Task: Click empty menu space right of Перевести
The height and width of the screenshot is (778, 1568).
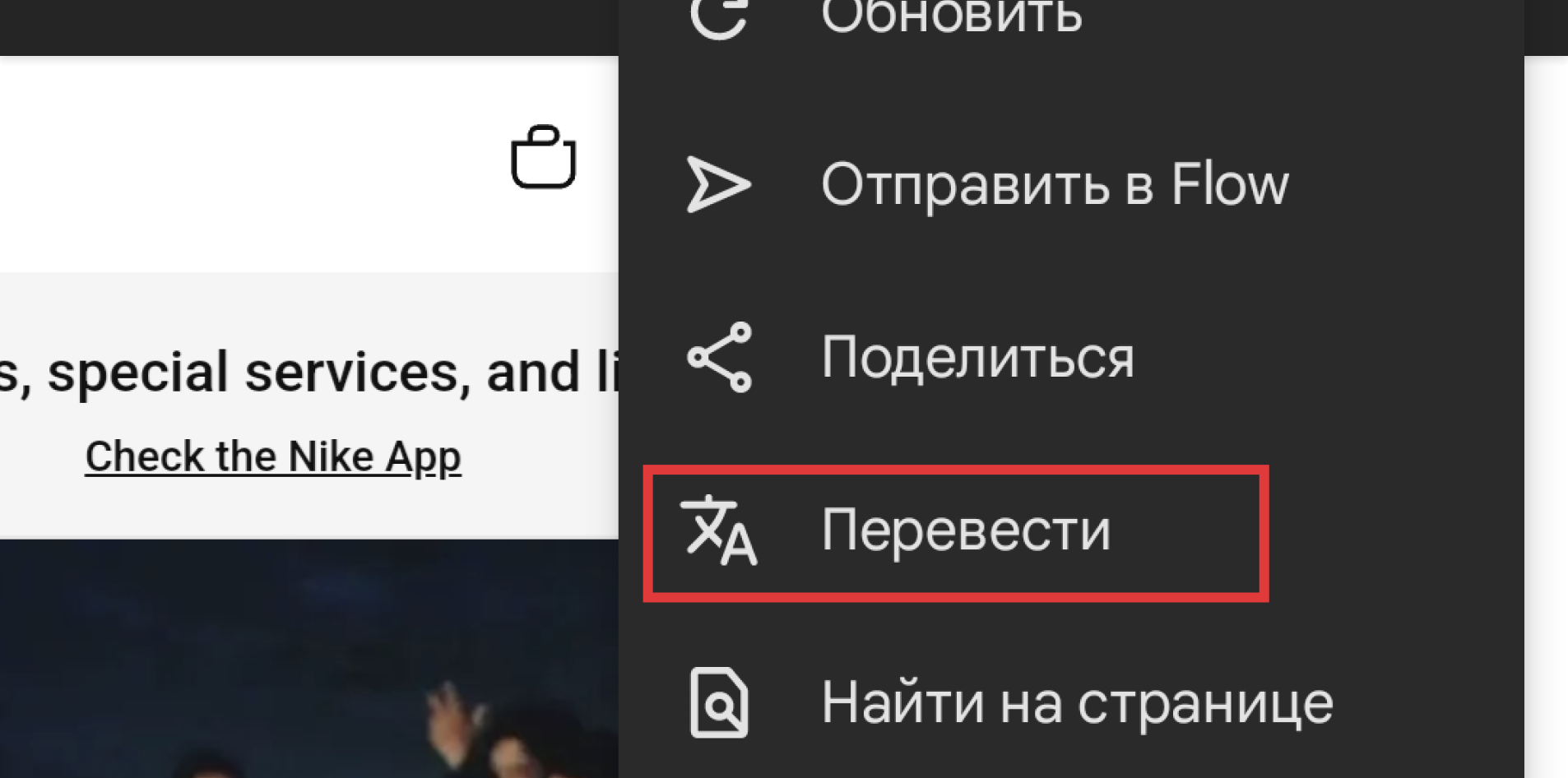Action: click(1396, 533)
